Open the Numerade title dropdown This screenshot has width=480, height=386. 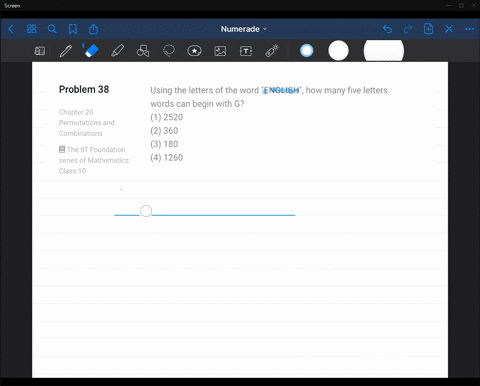244,29
